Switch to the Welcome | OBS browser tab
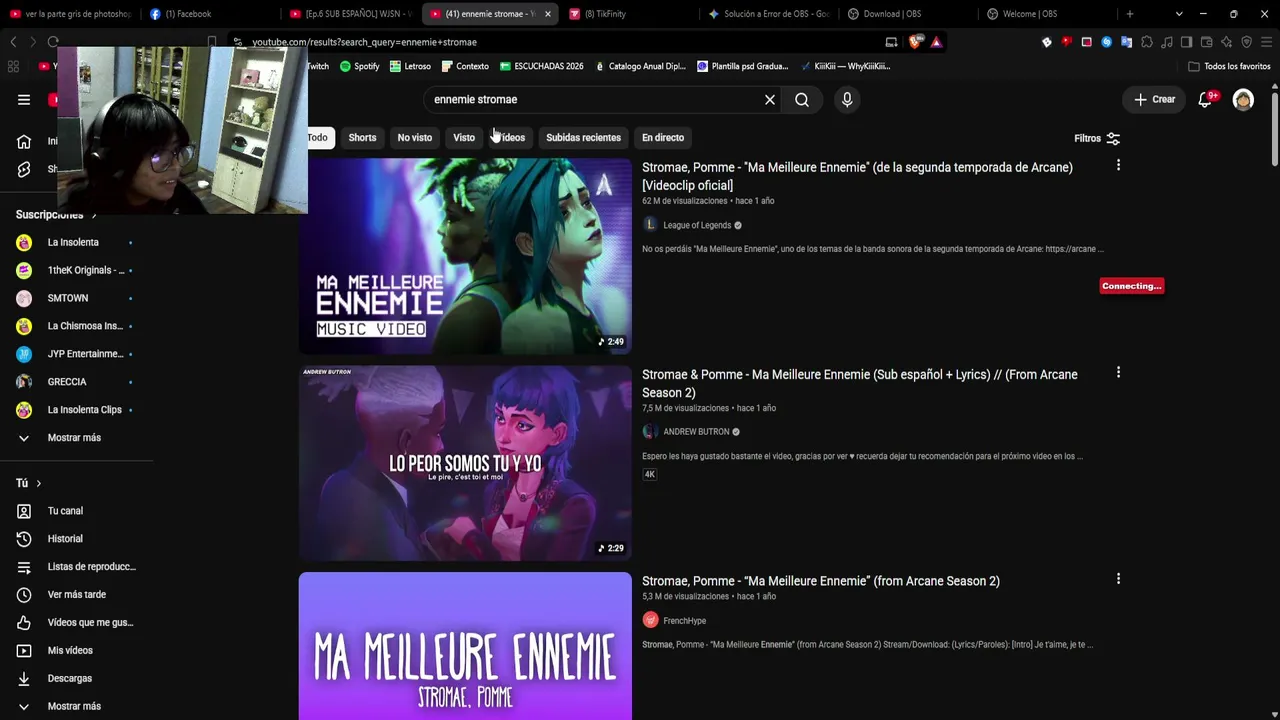 point(1045,14)
